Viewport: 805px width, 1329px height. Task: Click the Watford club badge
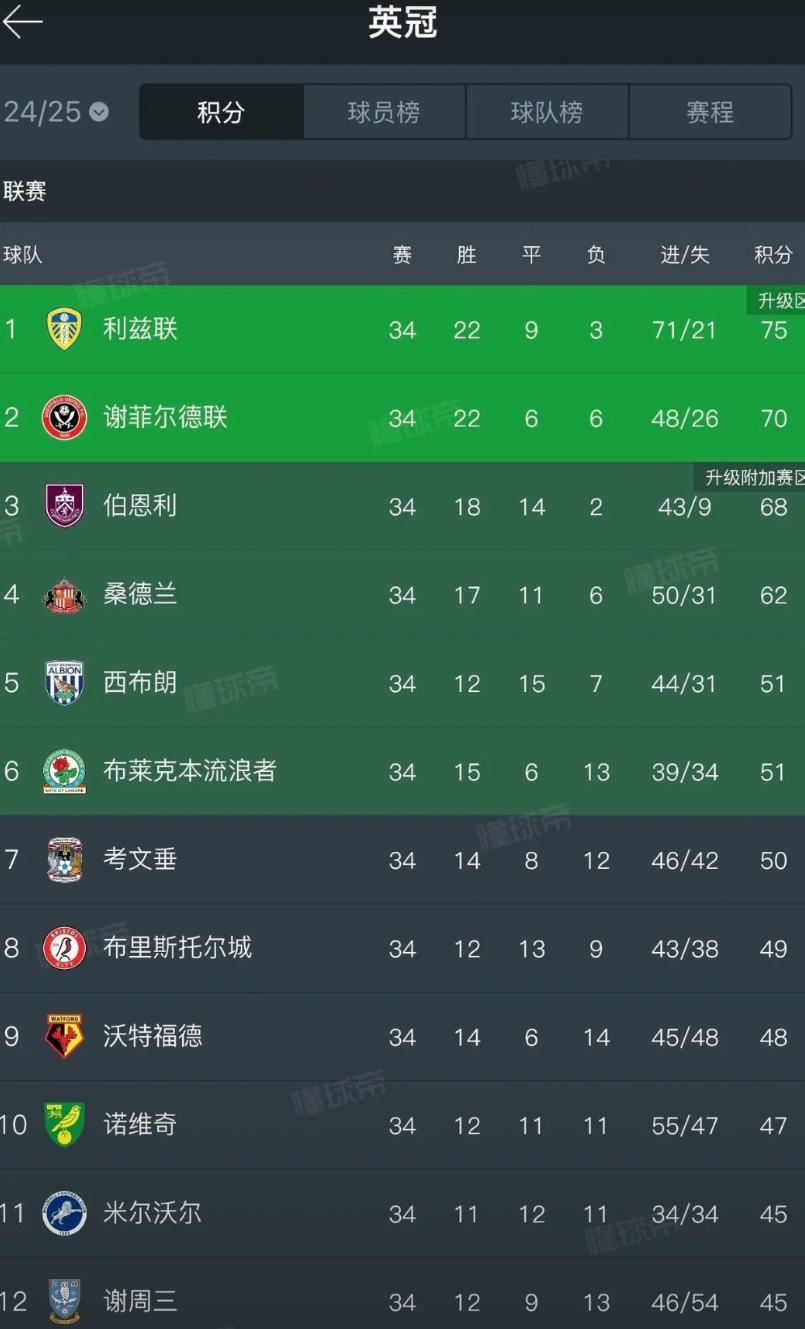tap(64, 1037)
